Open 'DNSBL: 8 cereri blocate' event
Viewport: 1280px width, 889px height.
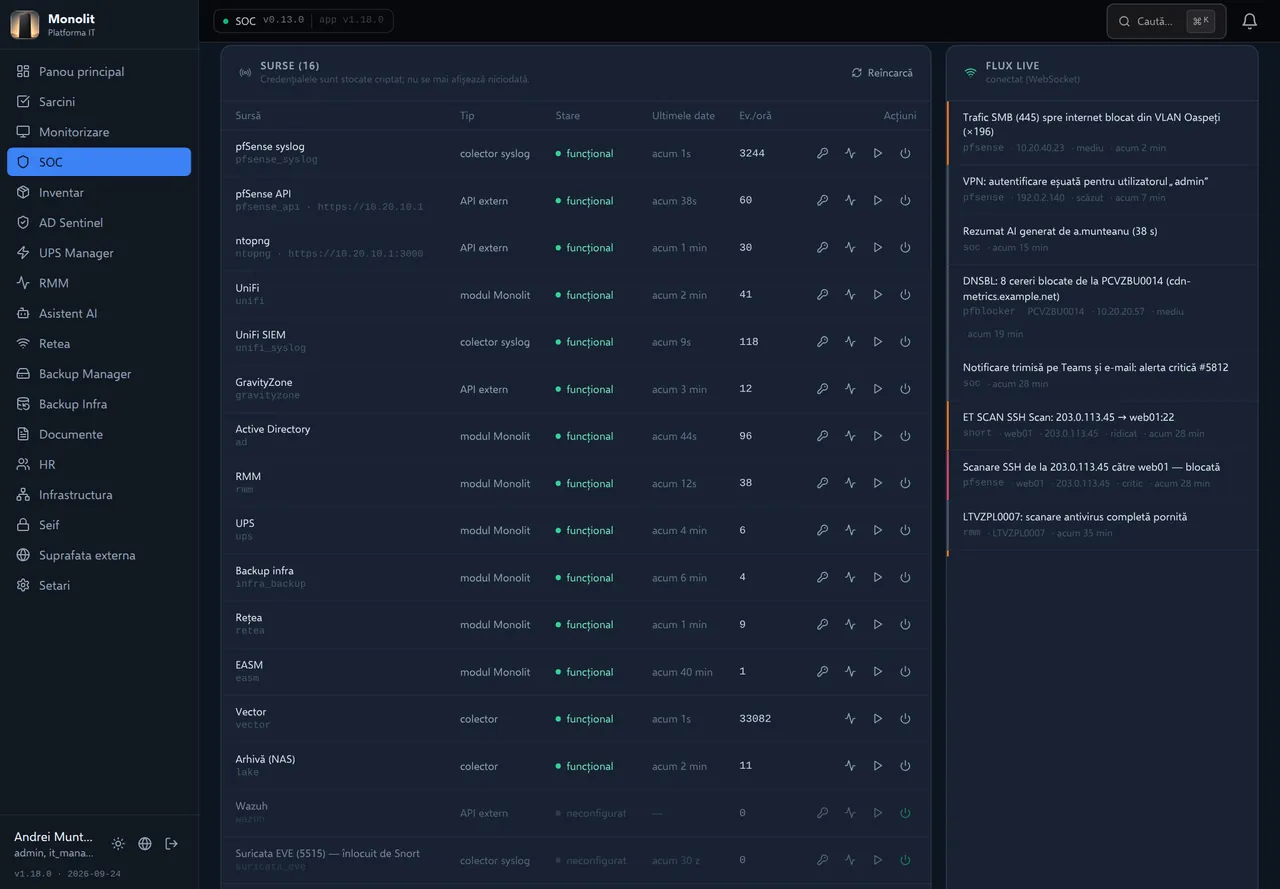tap(1102, 307)
